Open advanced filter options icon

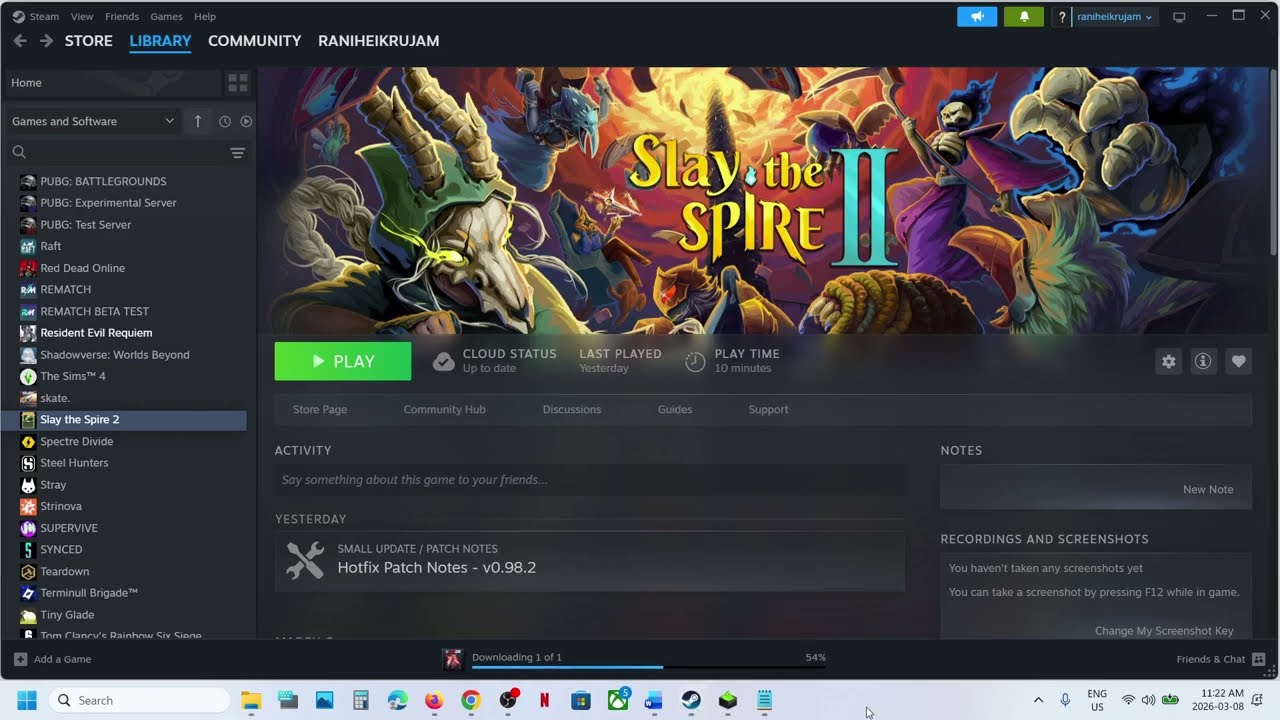(x=237, y=152)
